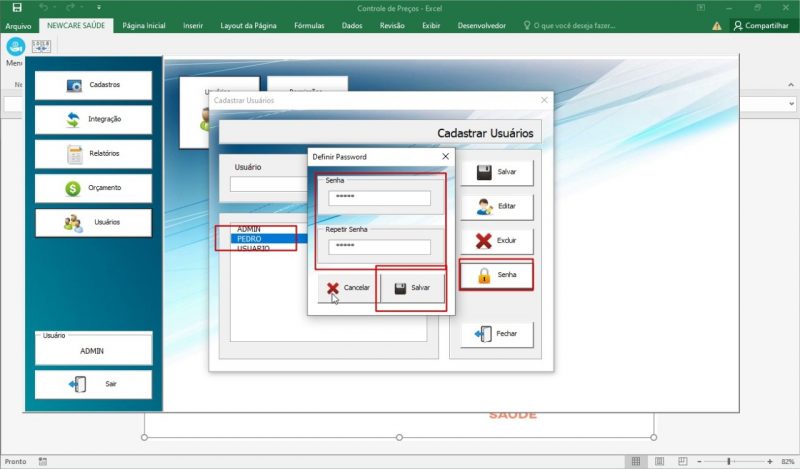Open the Orçamento module
800x469 pixels.
[93, 188]
